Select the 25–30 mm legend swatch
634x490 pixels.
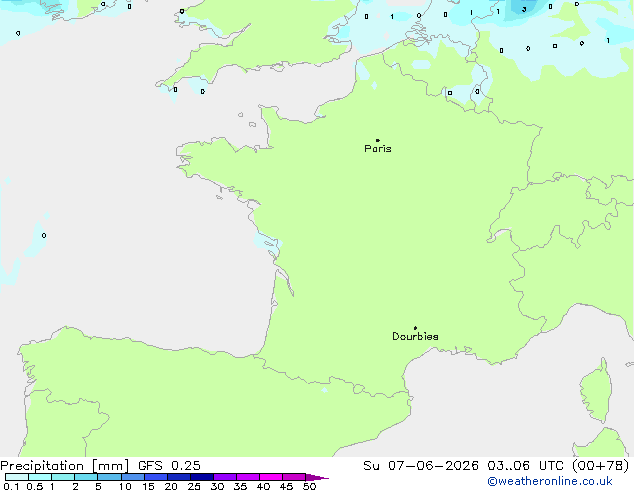click(x=202, y=477)
